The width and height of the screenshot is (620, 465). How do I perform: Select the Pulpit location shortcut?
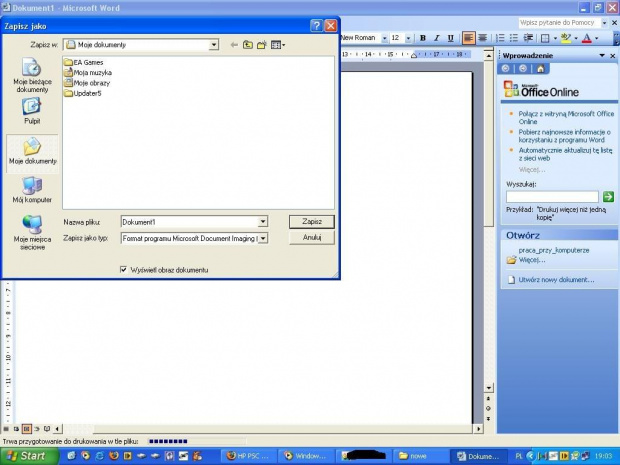tap(32, 111)
